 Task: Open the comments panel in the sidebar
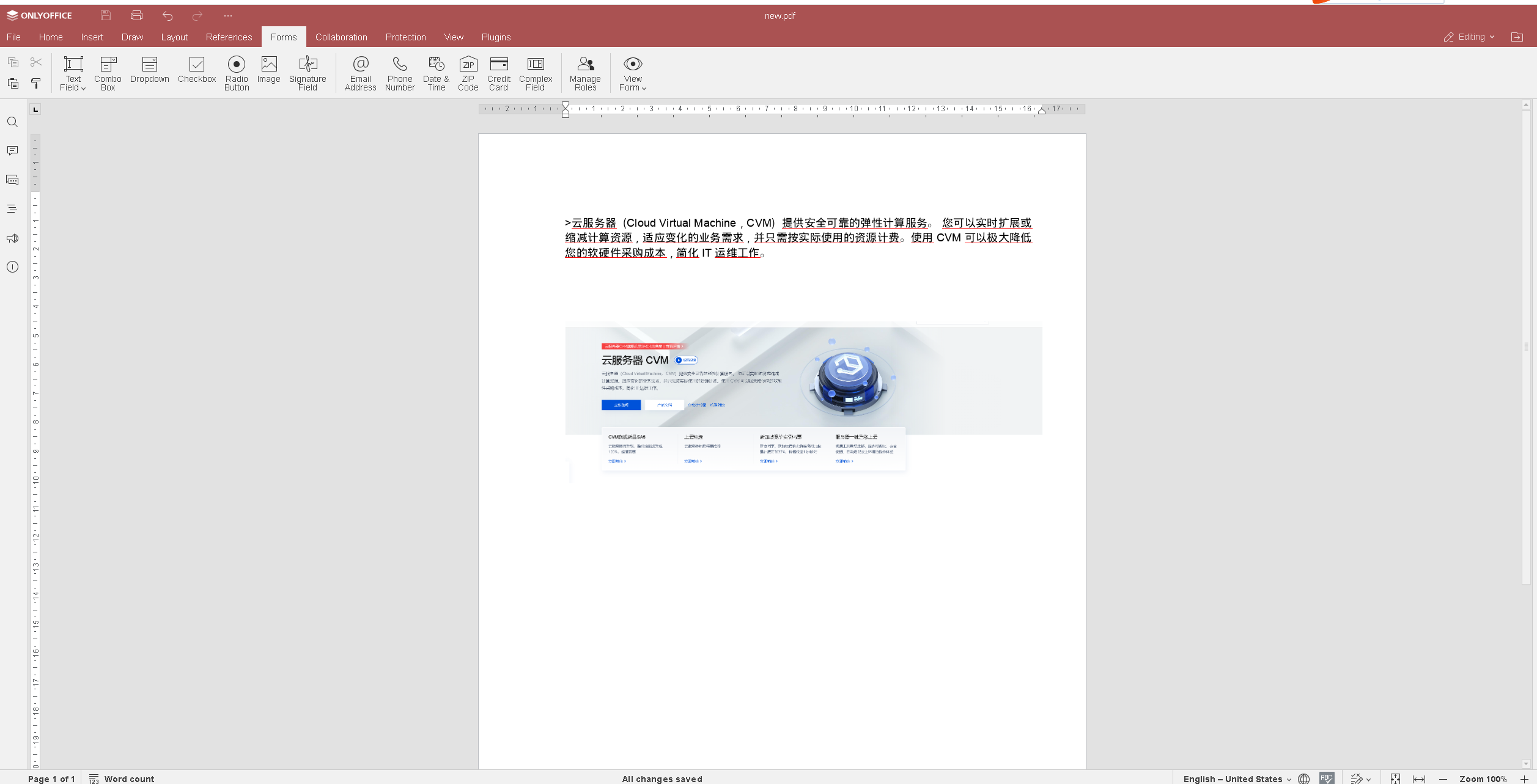pos(12,150)
